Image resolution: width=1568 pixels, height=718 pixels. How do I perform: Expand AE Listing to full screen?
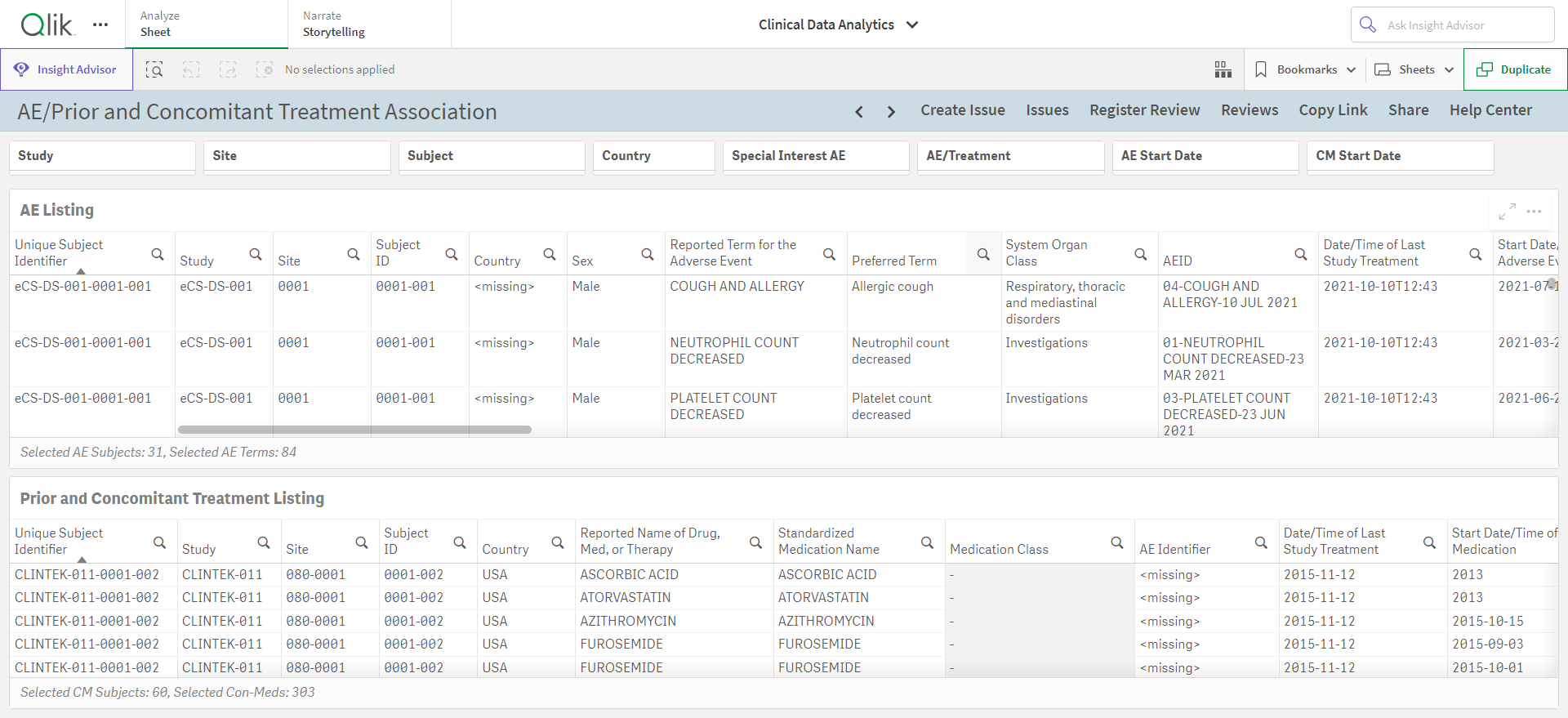tap(1508, 212)
